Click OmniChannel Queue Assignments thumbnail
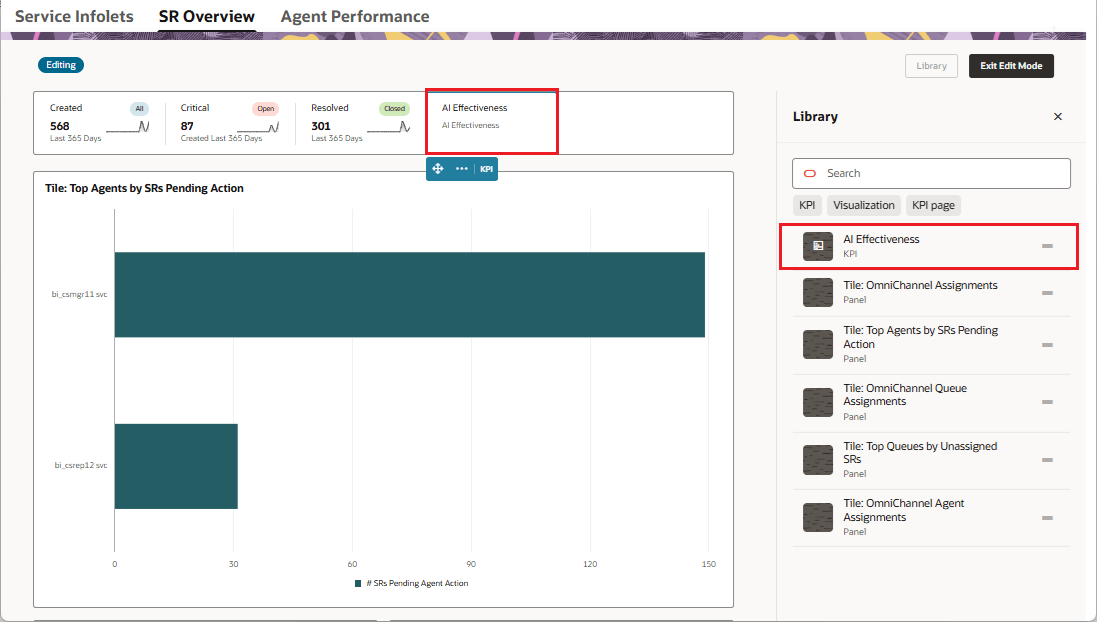 pyautogui.click(x=818, y=402)
